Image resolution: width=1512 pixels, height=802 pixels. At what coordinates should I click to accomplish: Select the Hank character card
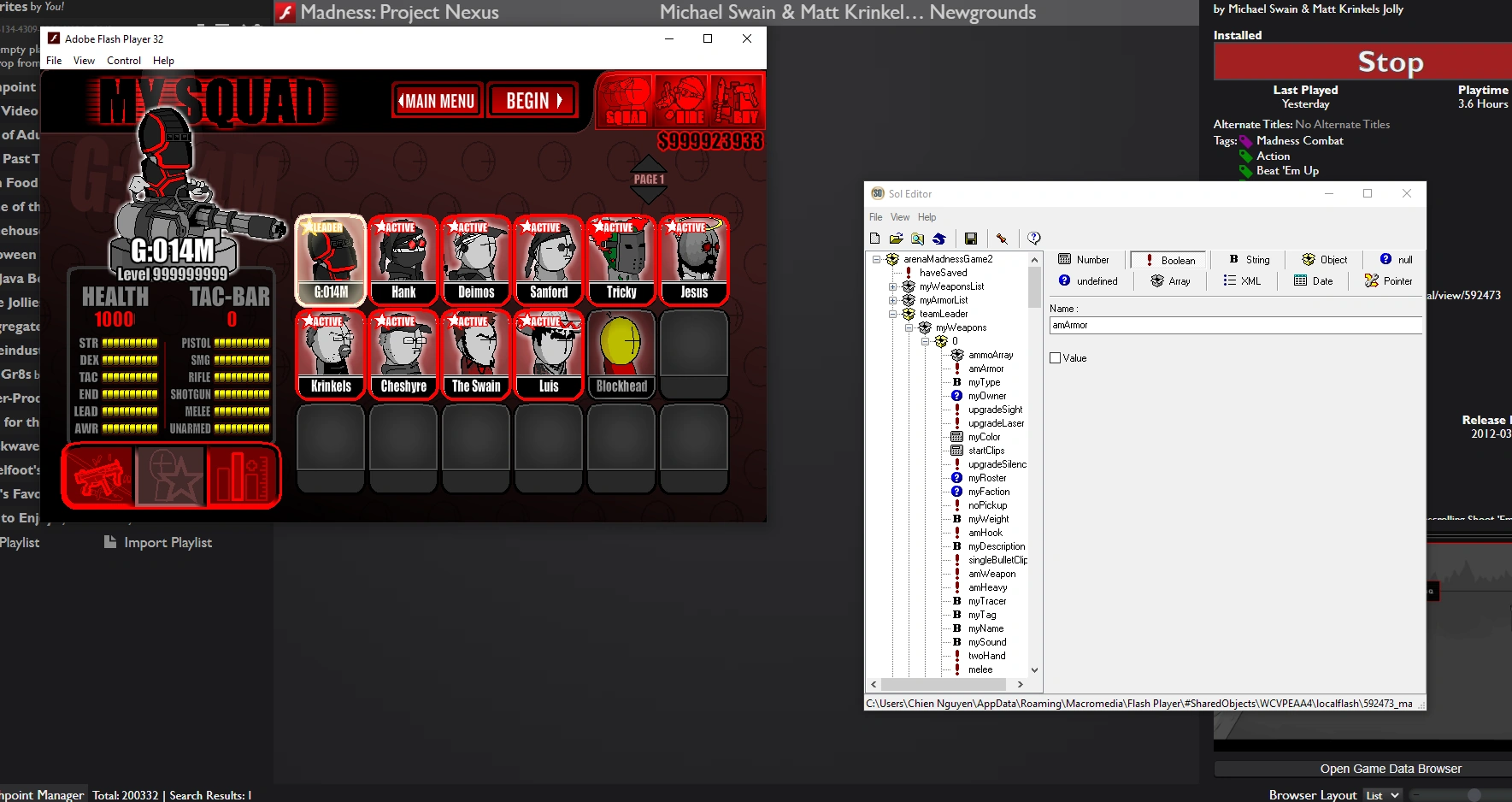(403, 260)
